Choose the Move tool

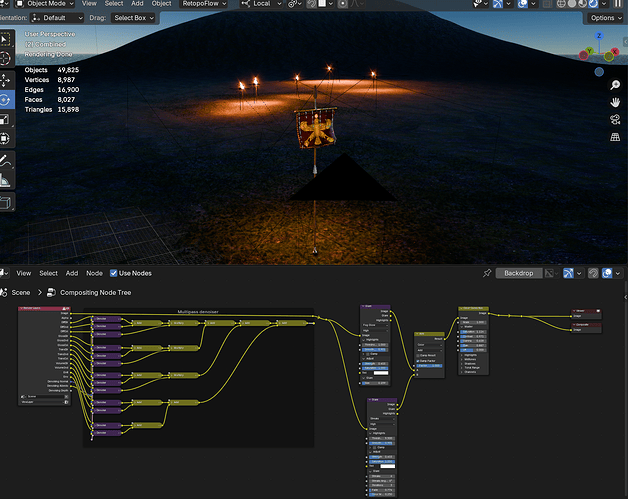(6, 80)
